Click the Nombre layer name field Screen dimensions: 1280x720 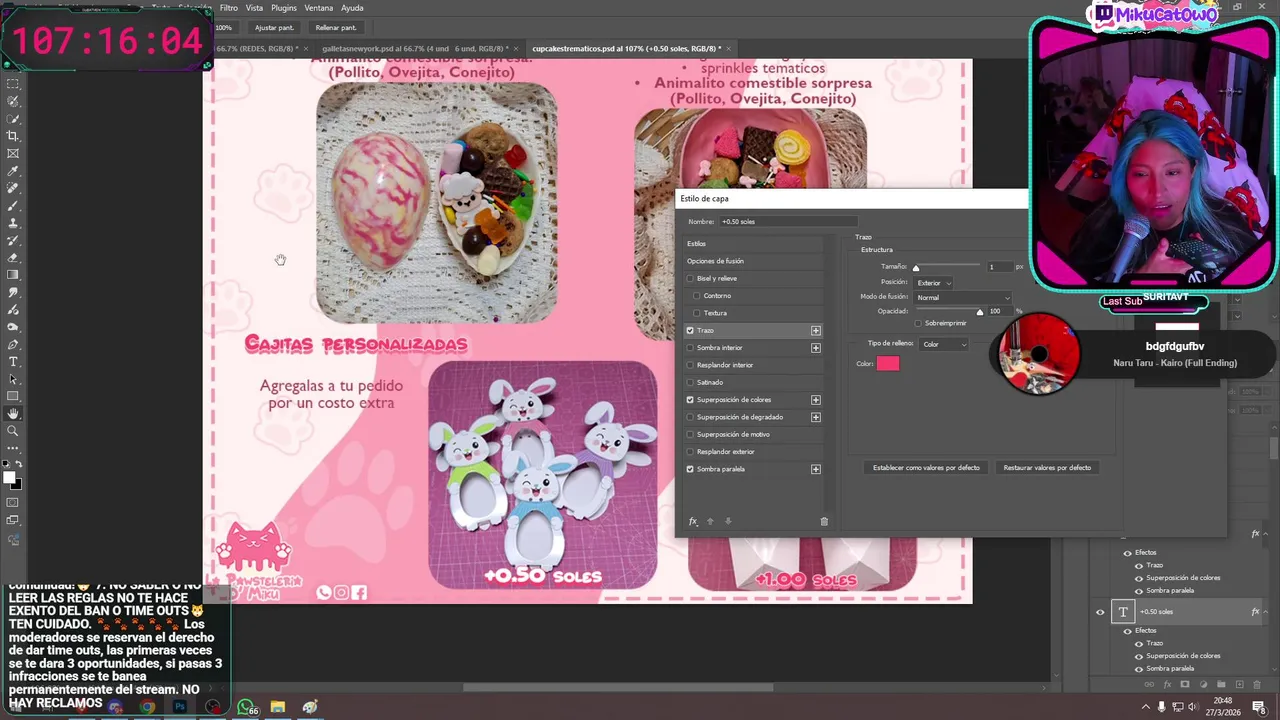click(x=788, y=221)
